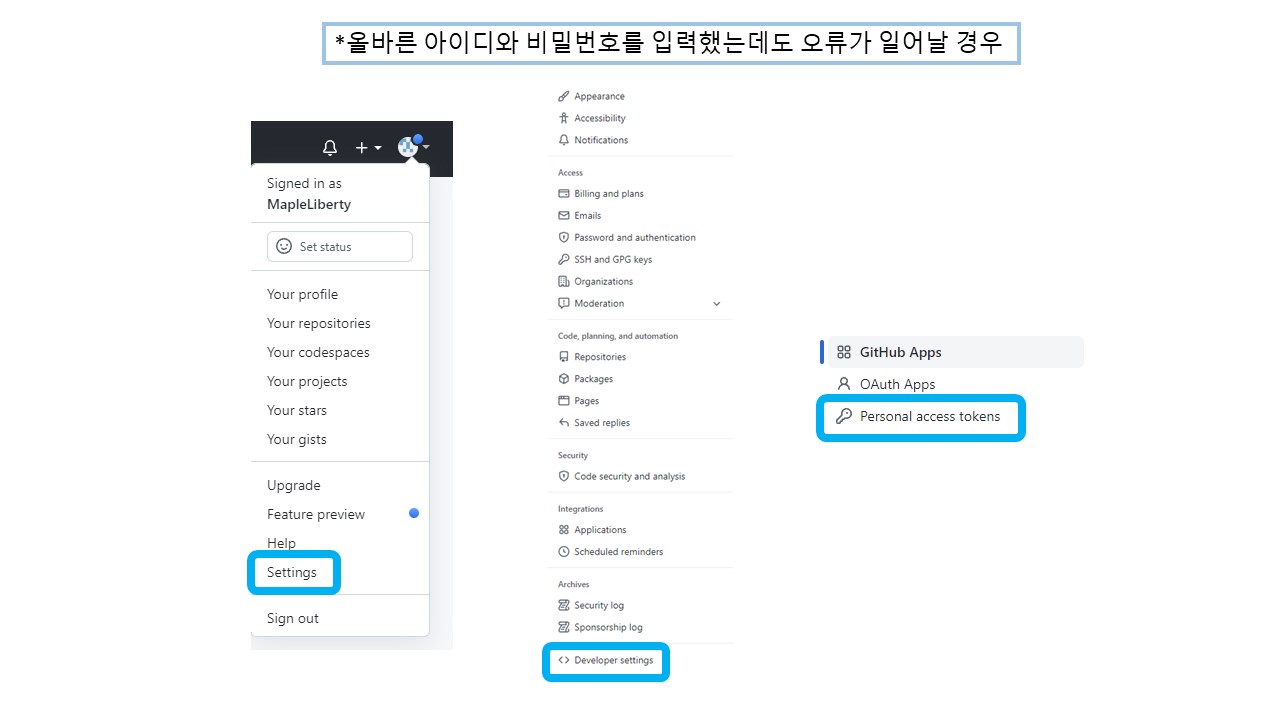
Task: Open Accessibility settings
Action: click(x=600, y=118)
